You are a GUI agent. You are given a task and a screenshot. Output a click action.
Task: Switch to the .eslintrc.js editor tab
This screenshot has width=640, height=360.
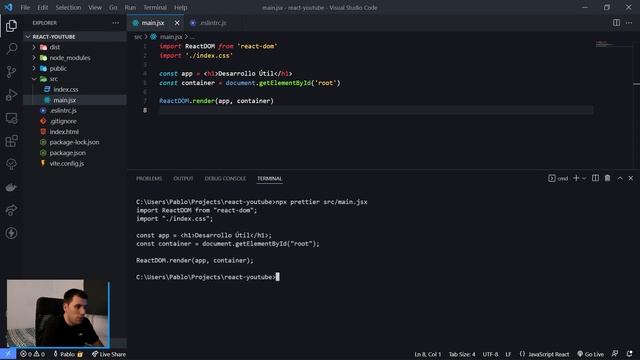(209, 23)
